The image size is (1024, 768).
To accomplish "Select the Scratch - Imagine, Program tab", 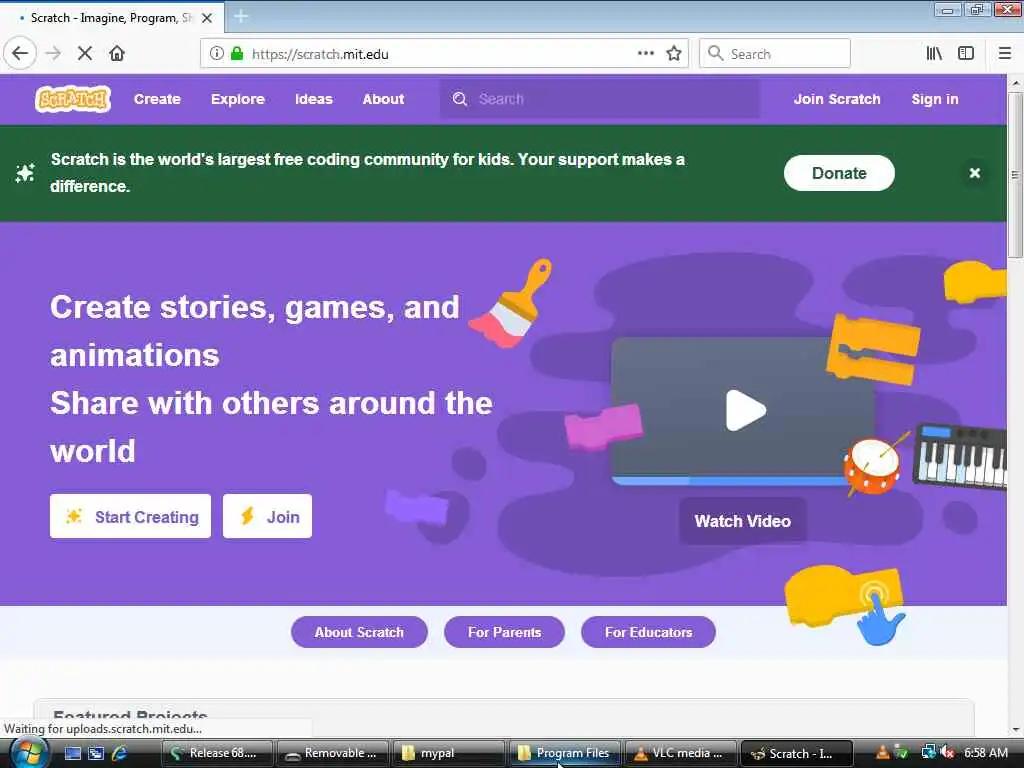I will click(112, 18).
